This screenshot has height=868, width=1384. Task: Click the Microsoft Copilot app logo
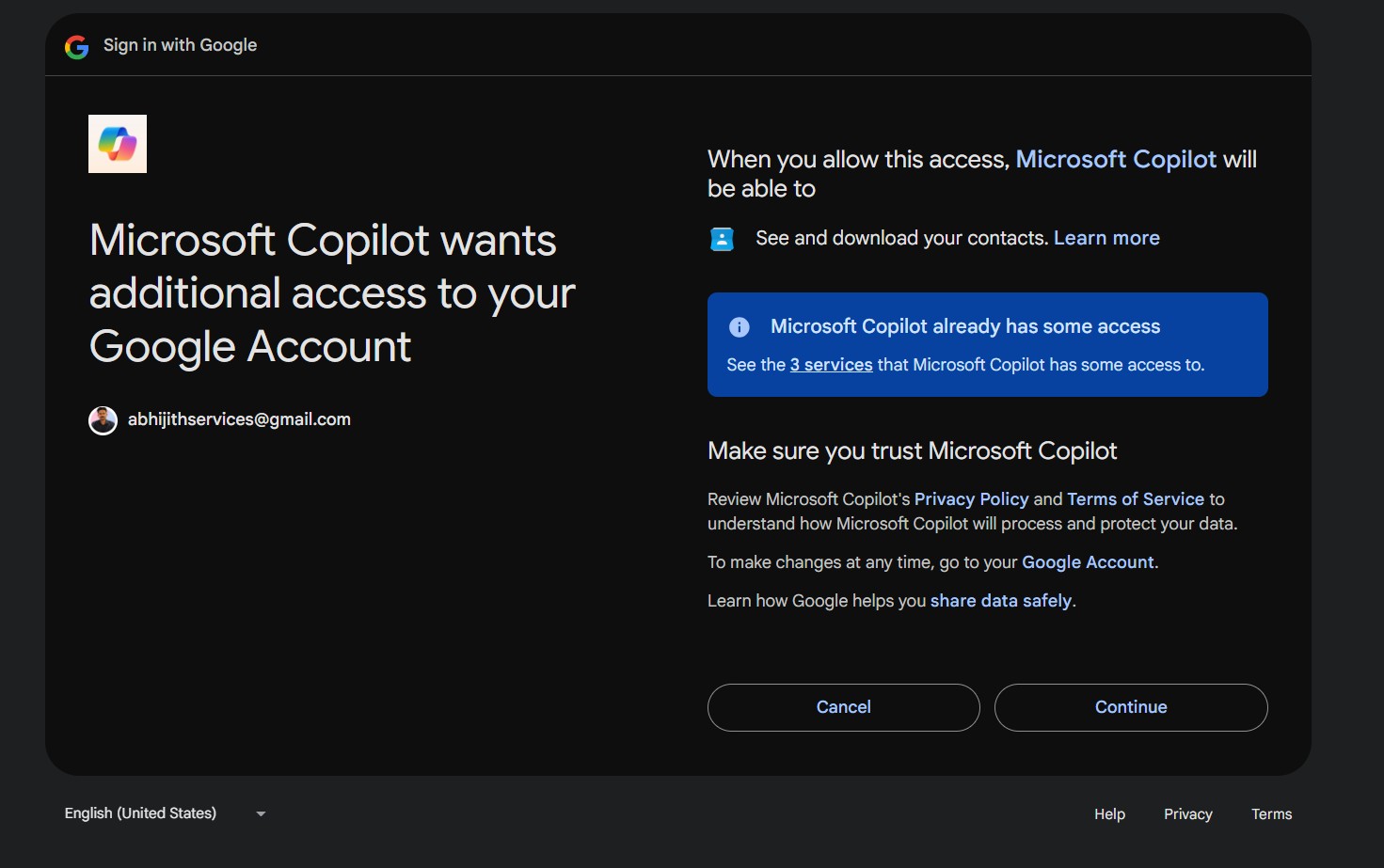tap(117, 143)
